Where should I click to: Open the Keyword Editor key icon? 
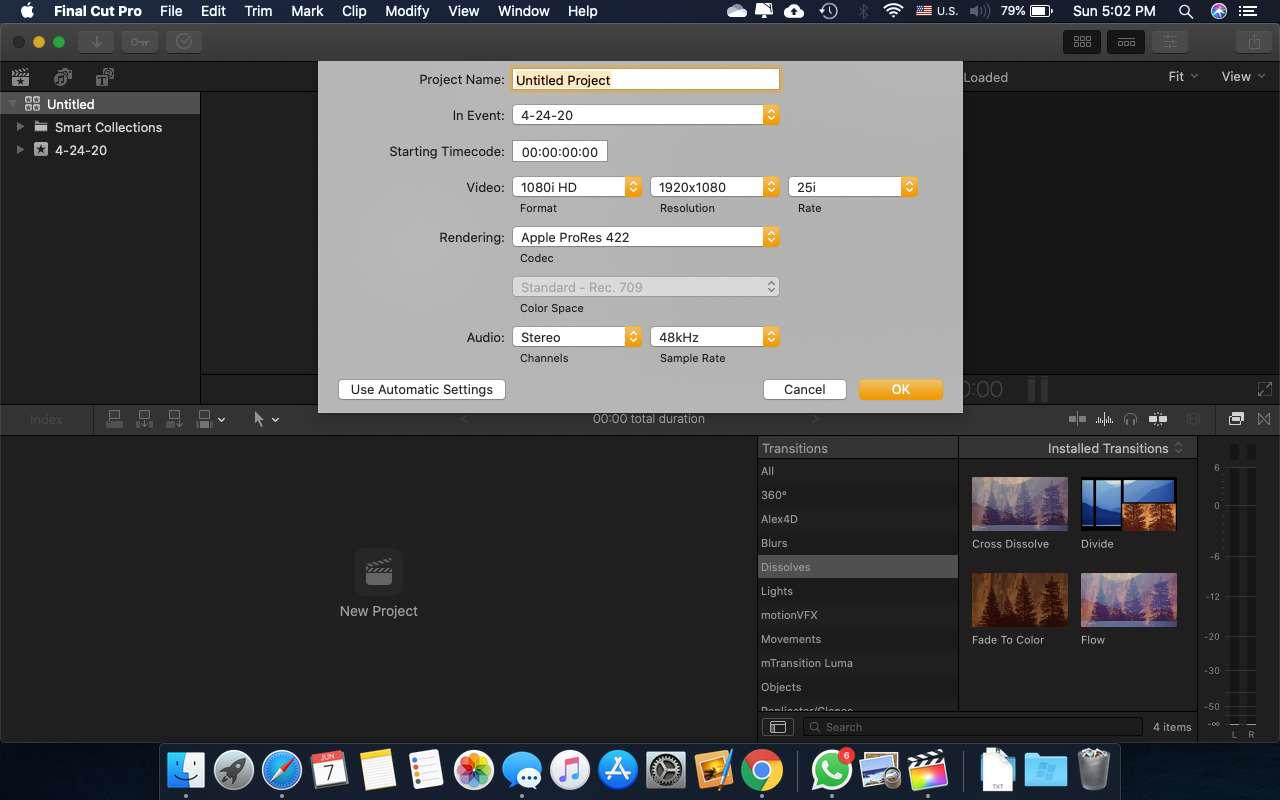[x=140, y=42]
